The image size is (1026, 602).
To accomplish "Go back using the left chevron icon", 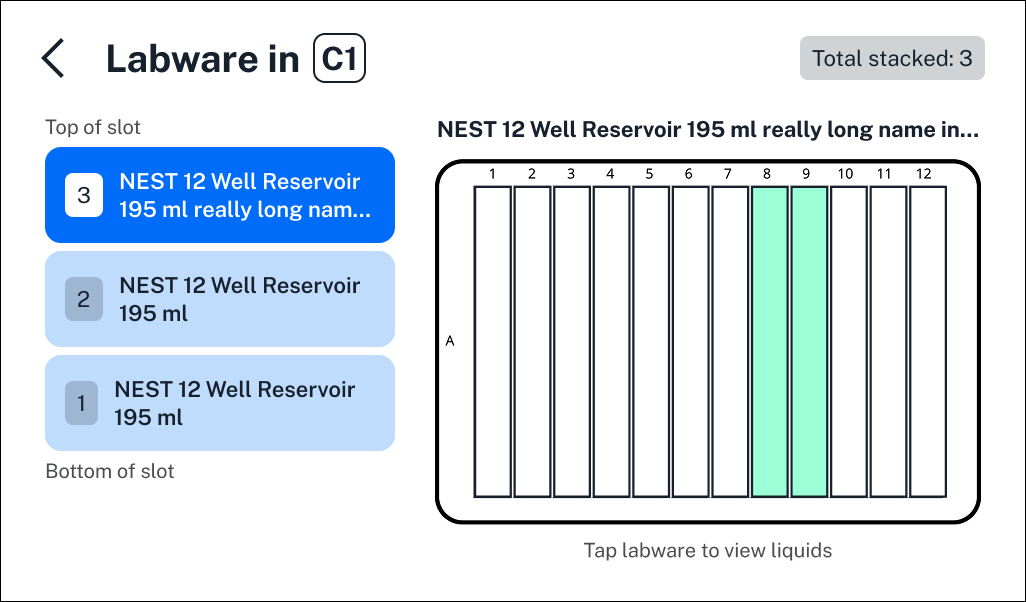I will click(54, 58).
